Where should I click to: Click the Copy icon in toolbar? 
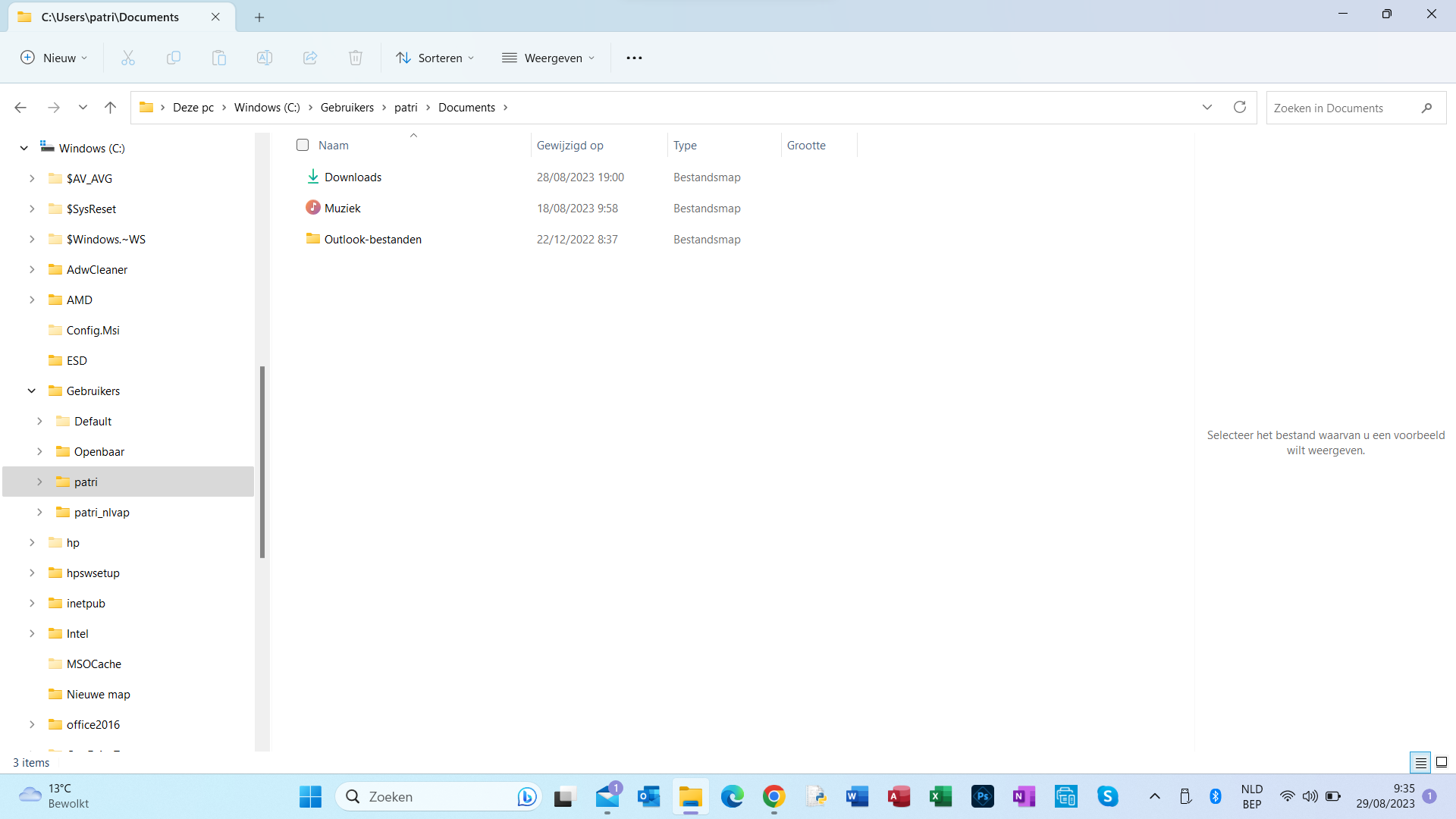[x=174, y=58]
